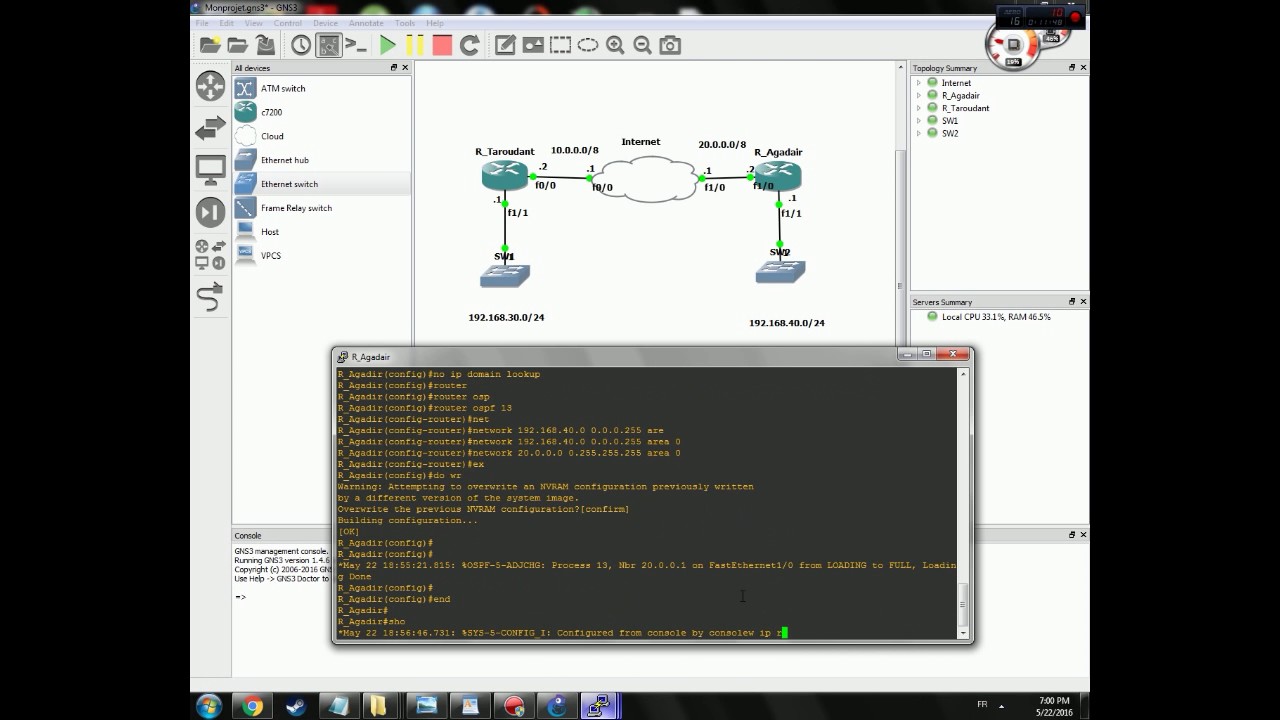Select the draw rectangle tool
Screen dimensions: 1280x720
pyautogui.click(x=560, y=45)
